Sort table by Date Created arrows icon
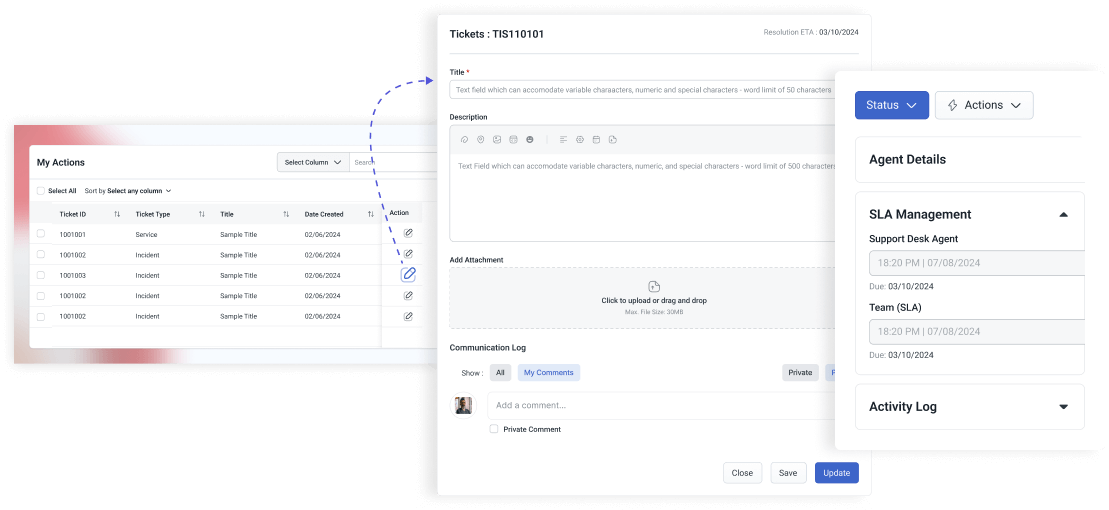The width and height of the screenshot is (1109, 510). coord(371,214)
